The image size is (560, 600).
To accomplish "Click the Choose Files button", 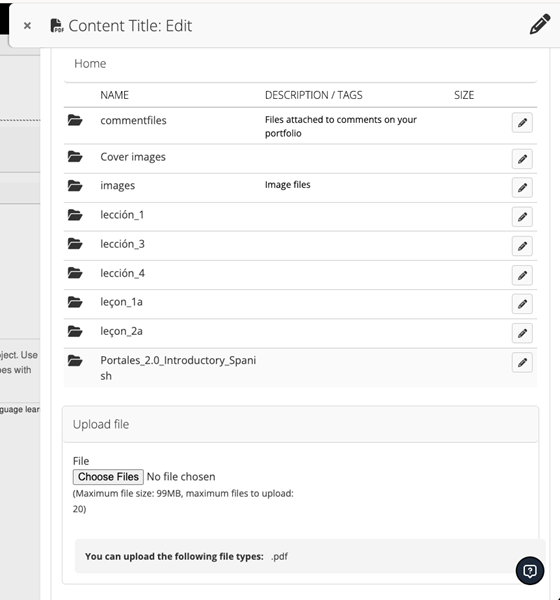I will pyautogui.click(x=108, y=477).
